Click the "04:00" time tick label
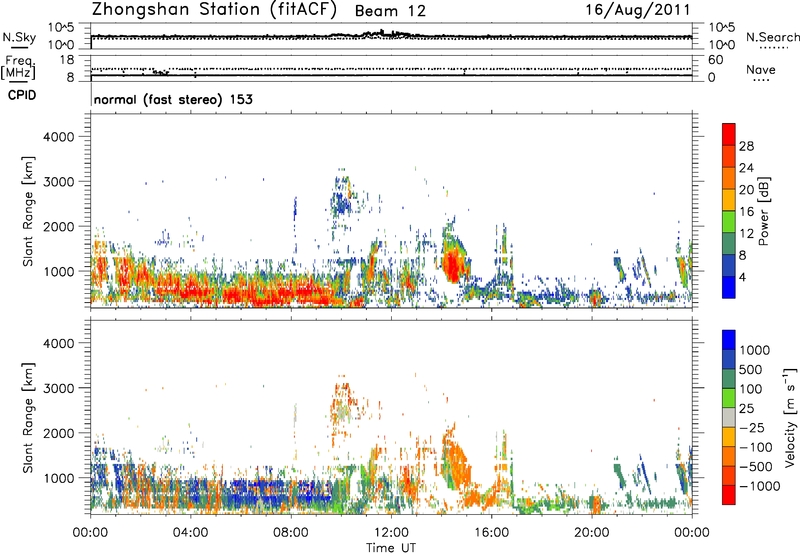800x554 pixels. pos(190,533)
